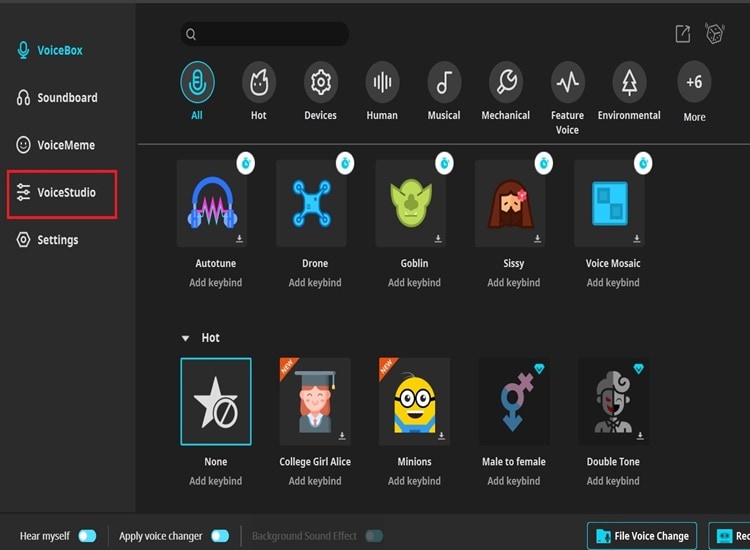Add keybind for Autotune

point(216,283)
